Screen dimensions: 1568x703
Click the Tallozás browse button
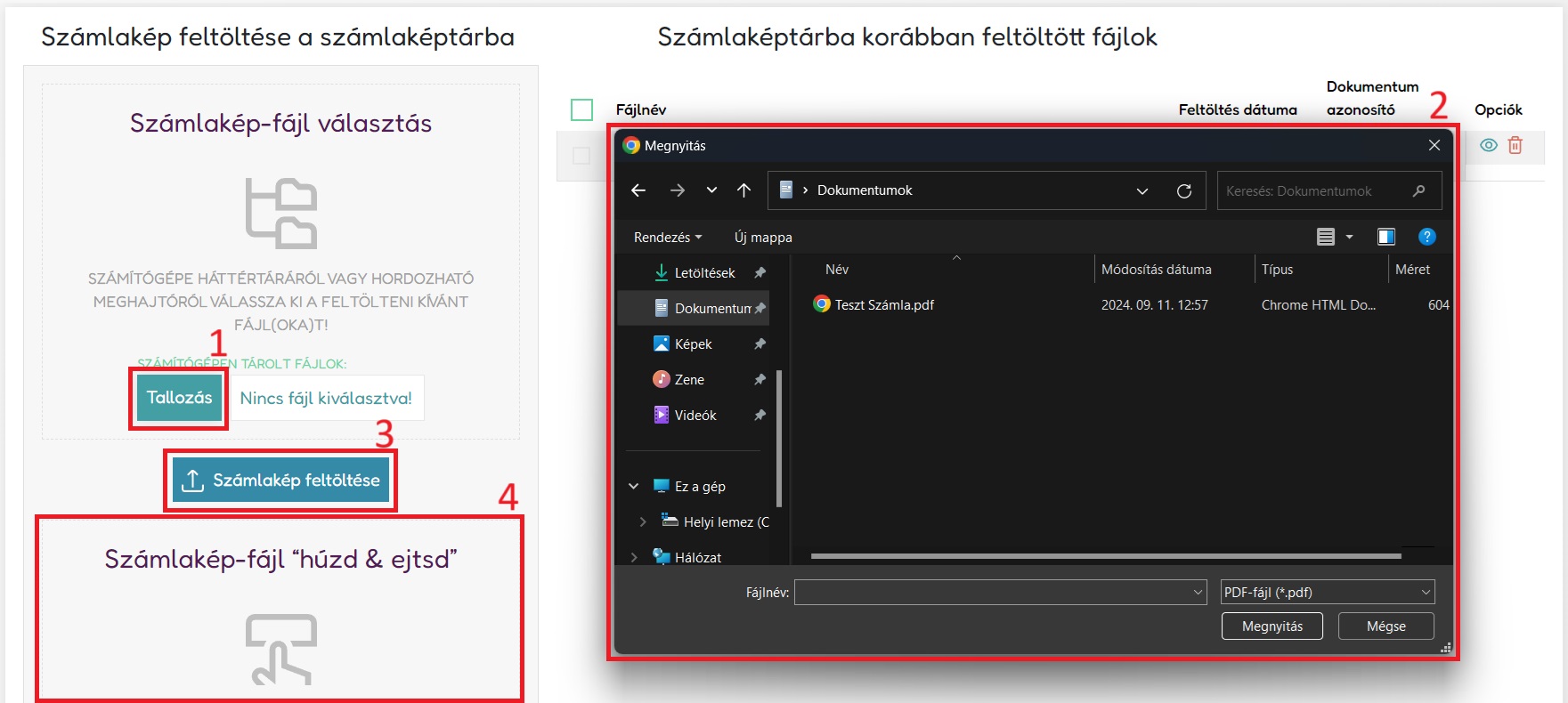(x=179, y=398)
